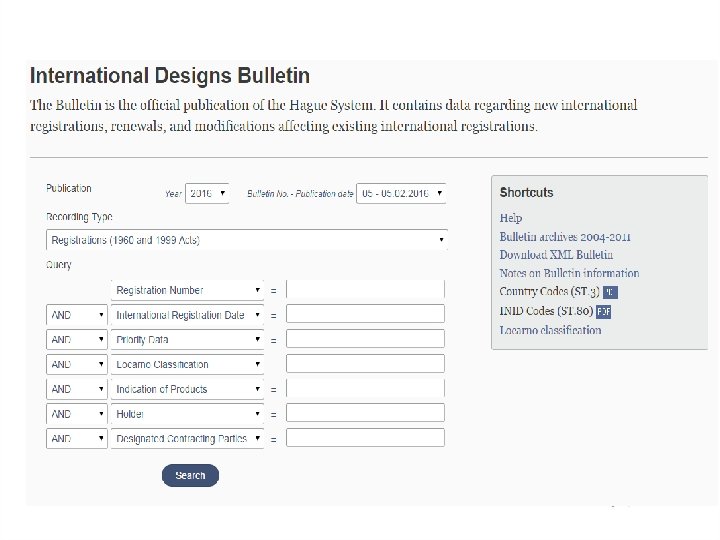
Task: Open the AND operator dropdown beside Holder
Action: click(77, 414)
